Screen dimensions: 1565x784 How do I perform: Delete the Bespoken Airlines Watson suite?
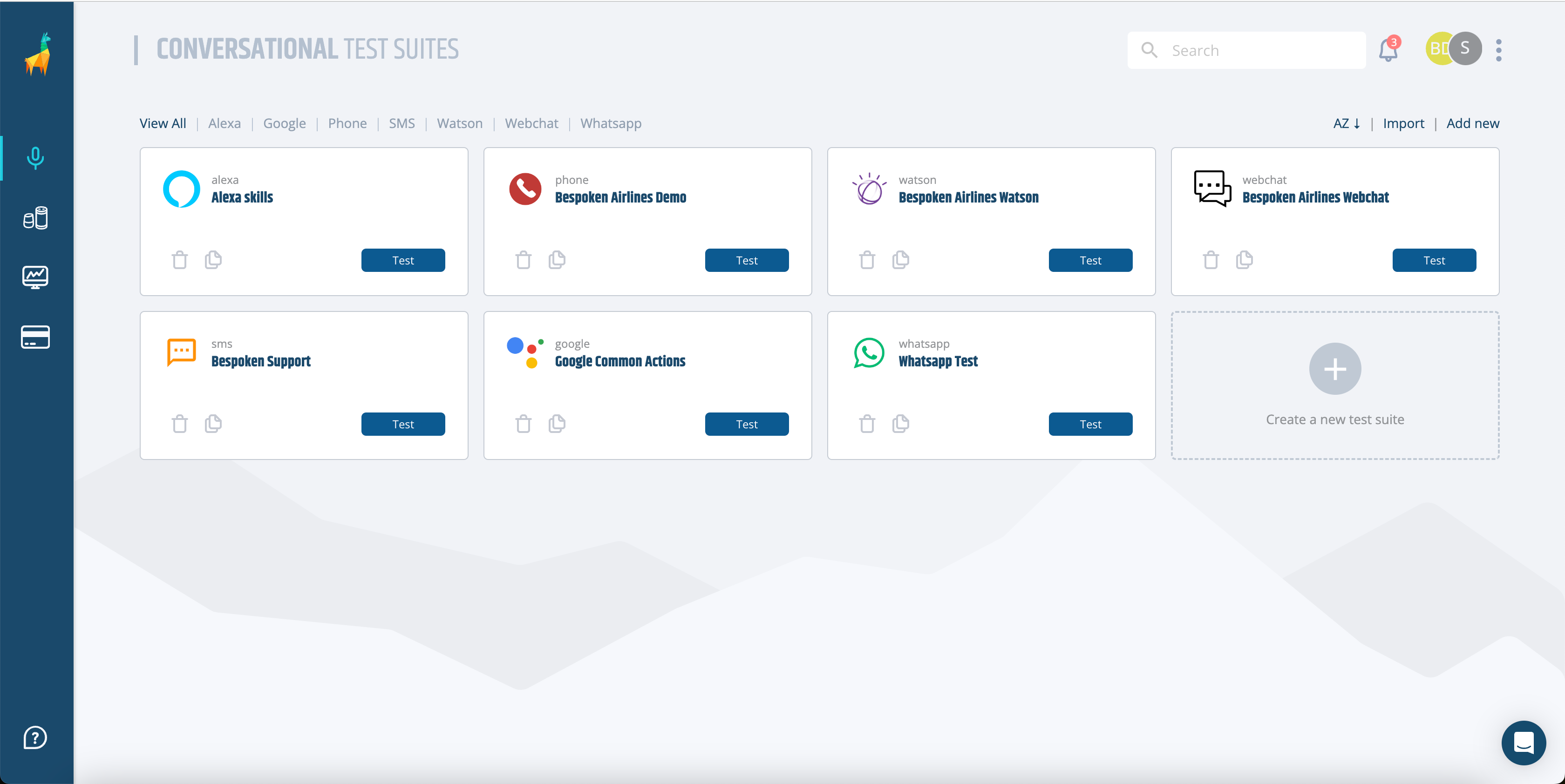(868, 260)
